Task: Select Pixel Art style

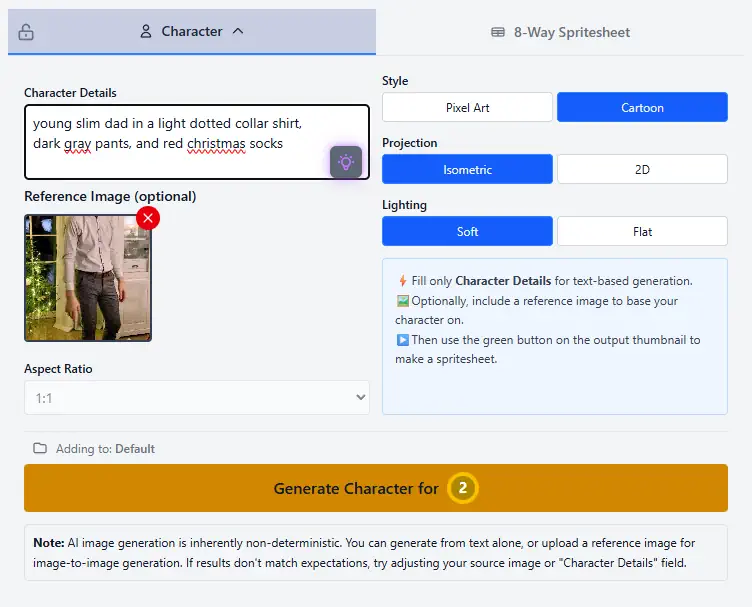Action: pyautogui.click(x=467, y=107)
